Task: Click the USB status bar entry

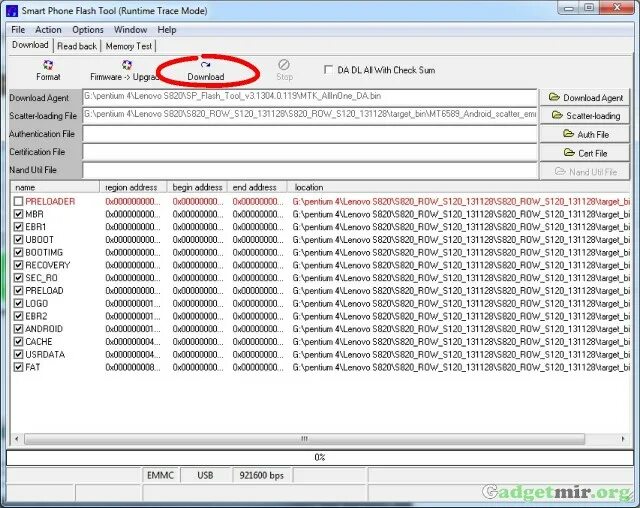Action: coord(205,475)
